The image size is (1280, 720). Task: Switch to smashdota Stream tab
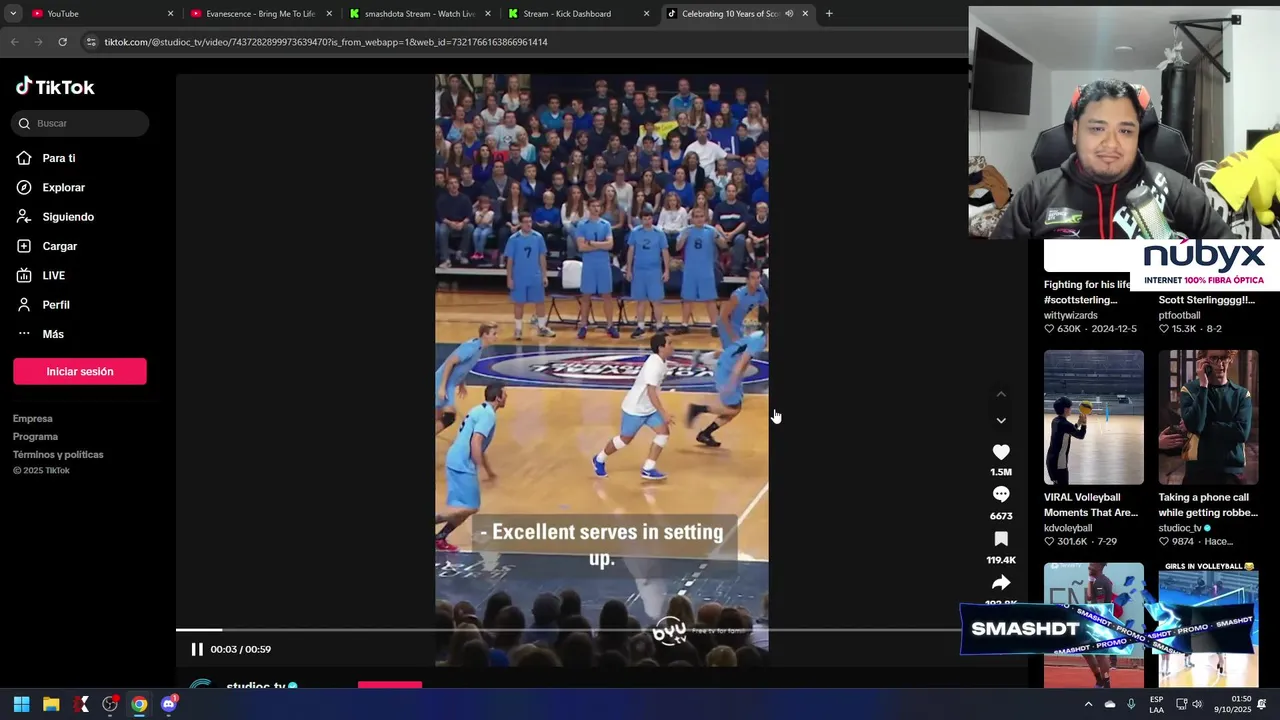pos(419,14)
